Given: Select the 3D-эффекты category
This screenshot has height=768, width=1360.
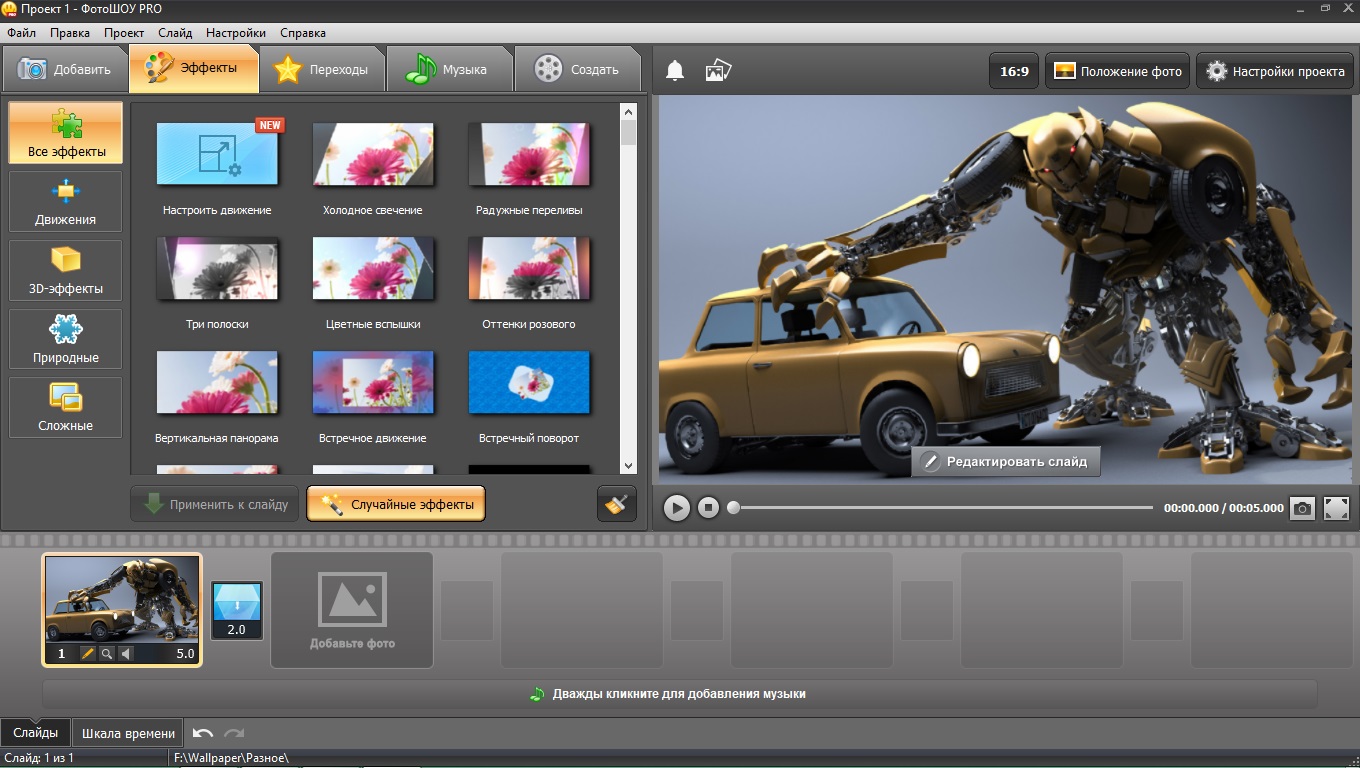Looking at the screenshot, I should tap(66, 271).
